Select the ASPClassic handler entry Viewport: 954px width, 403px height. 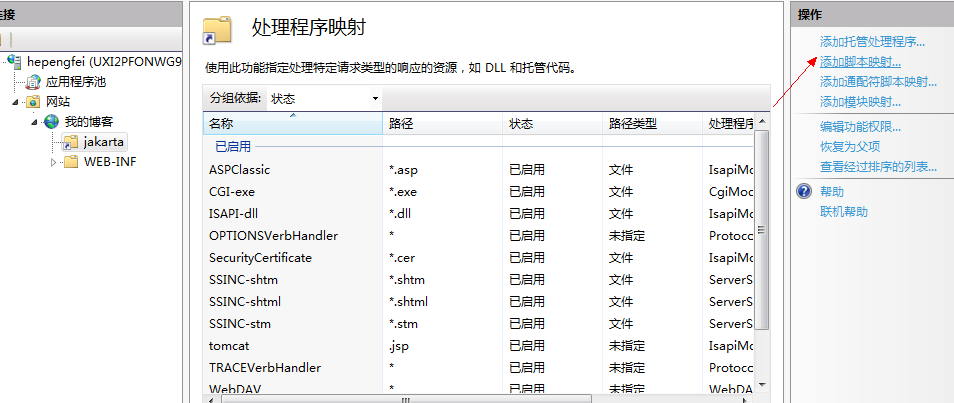[x=239, y=169]
